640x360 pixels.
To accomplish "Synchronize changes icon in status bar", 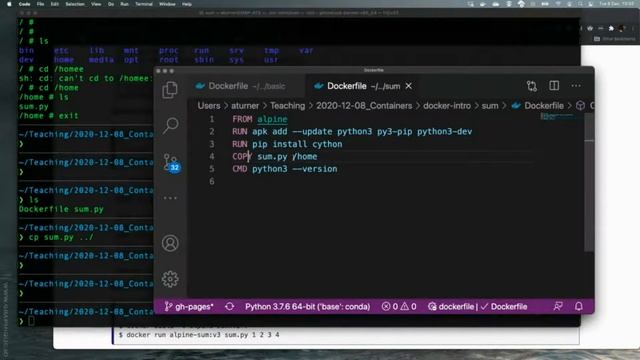I will (229, 307).
